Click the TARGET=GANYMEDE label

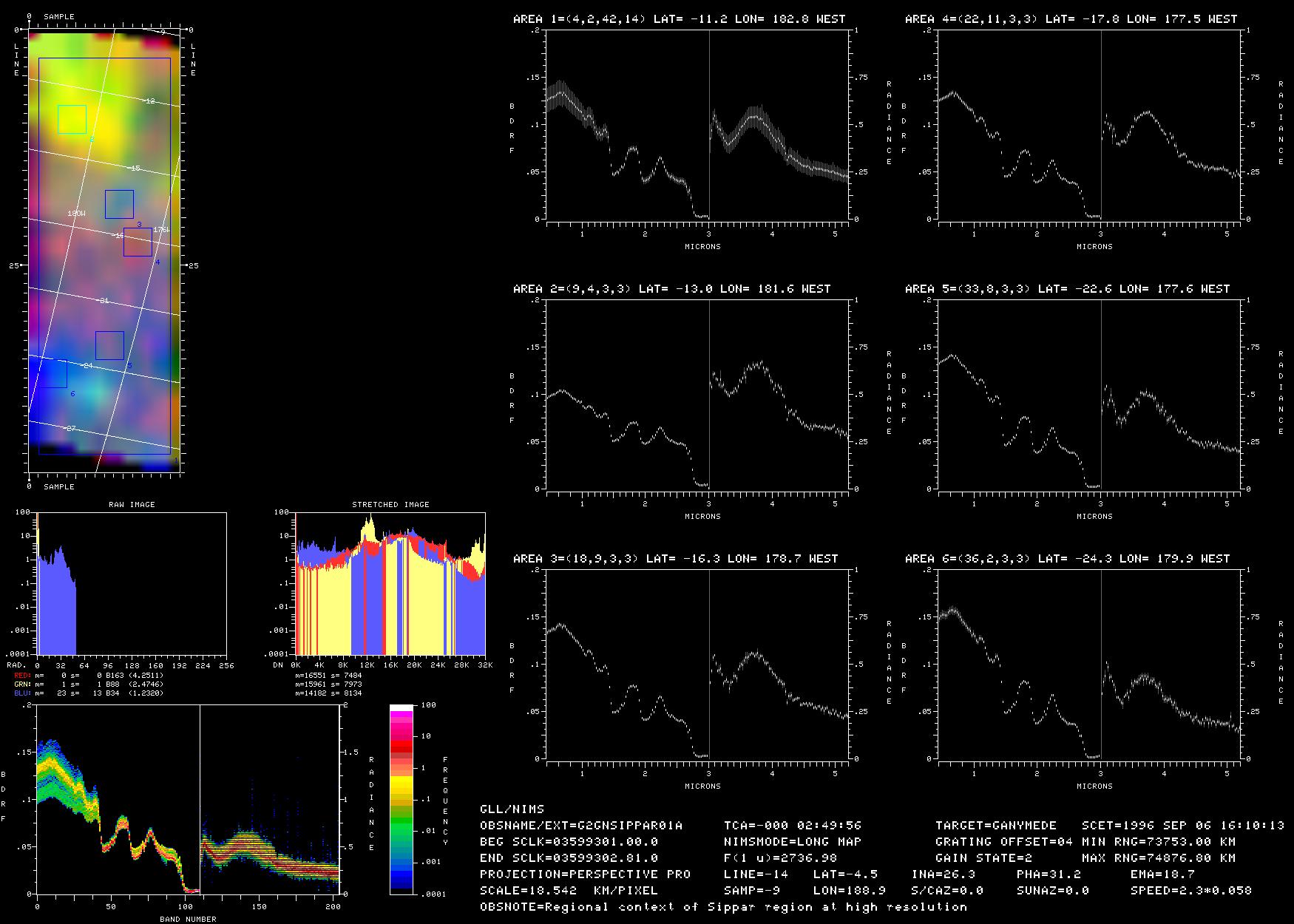pos(995,825)
